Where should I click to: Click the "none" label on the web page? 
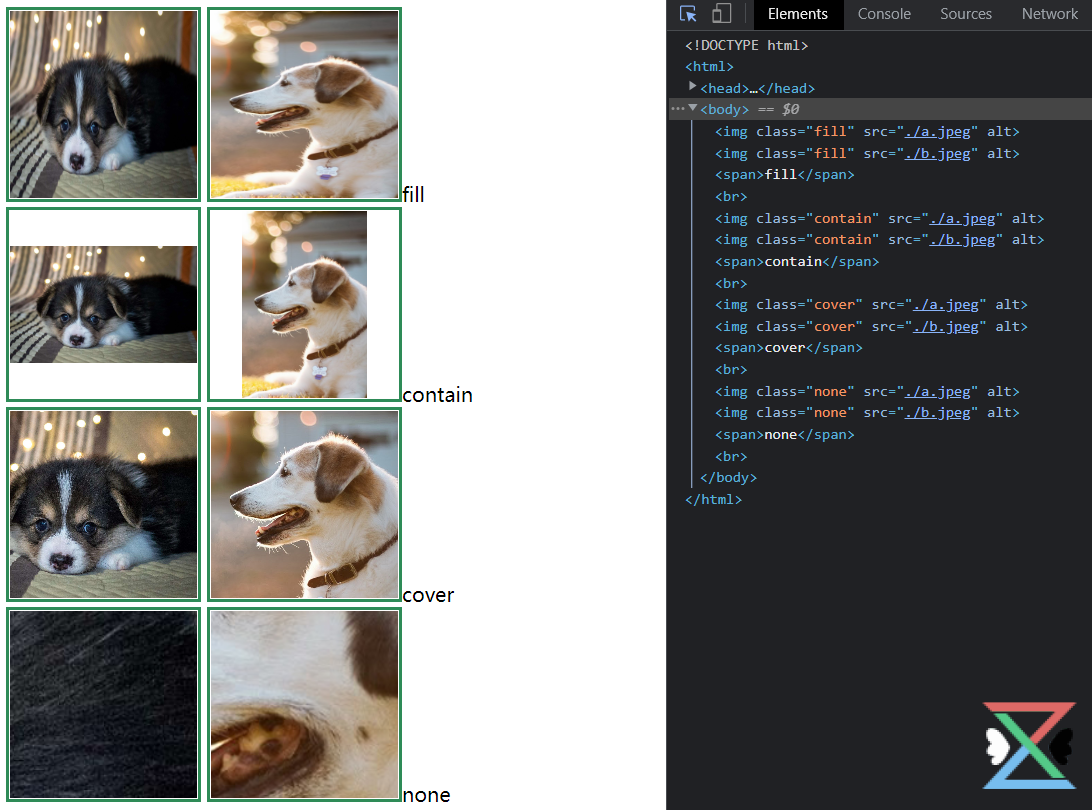(x=426, y=795)
